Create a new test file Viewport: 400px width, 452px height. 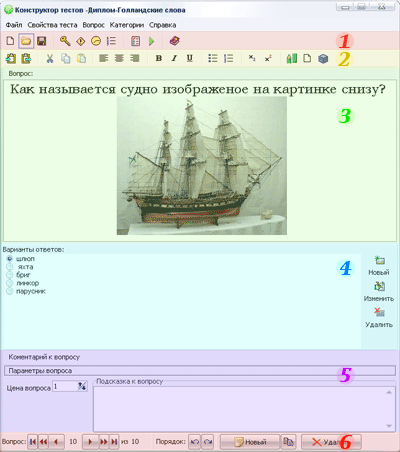(10, 41)
